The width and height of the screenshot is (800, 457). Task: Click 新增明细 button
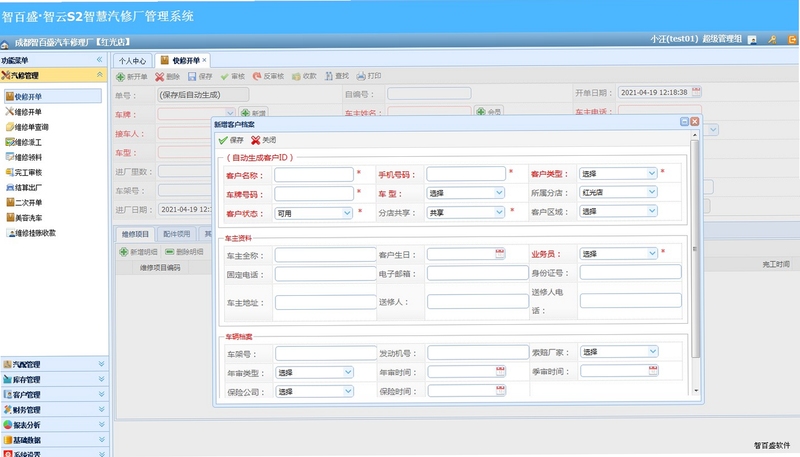click(x=139, y=252)
